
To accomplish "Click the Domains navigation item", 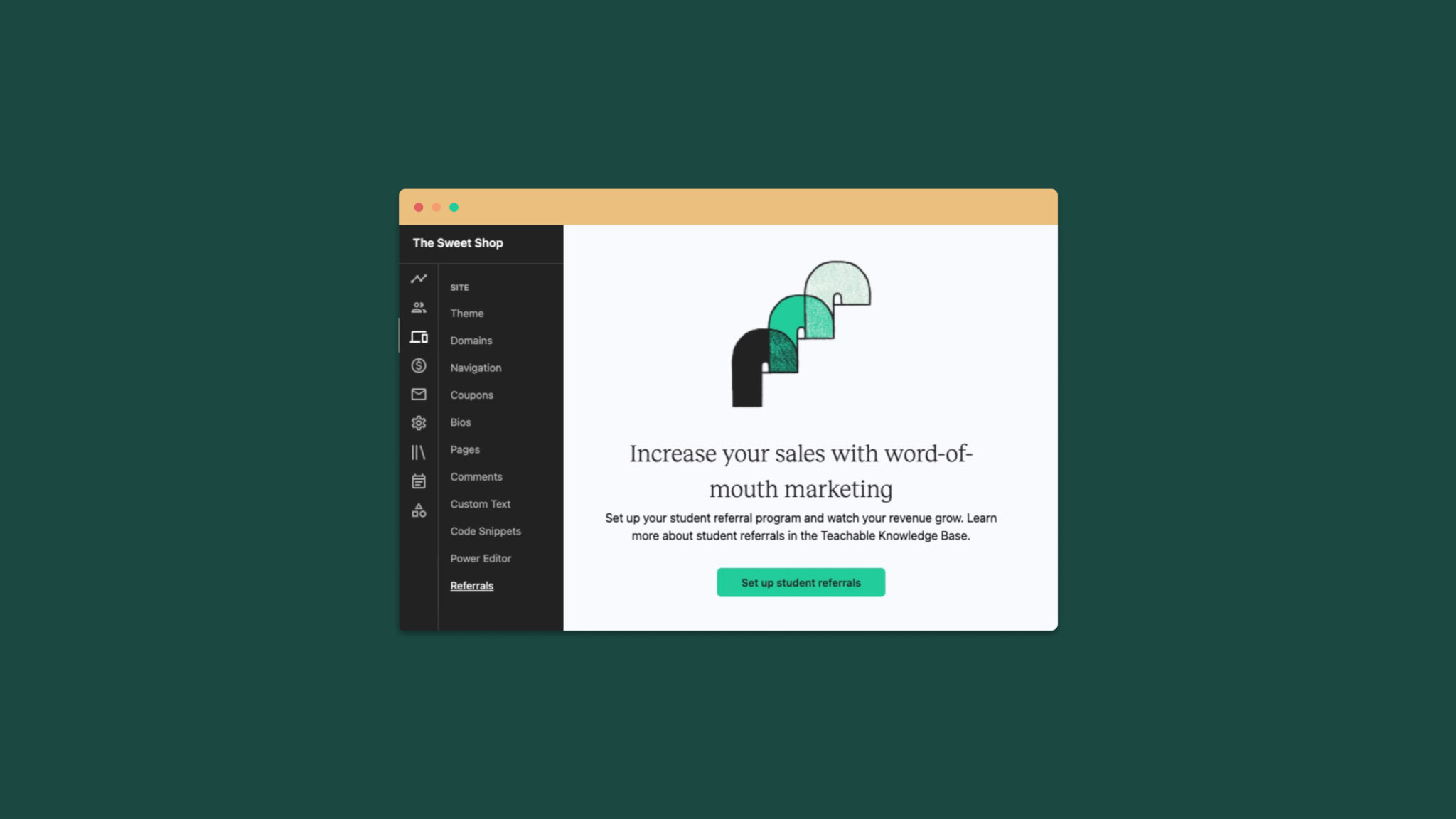I will click(x=471, y=340).
